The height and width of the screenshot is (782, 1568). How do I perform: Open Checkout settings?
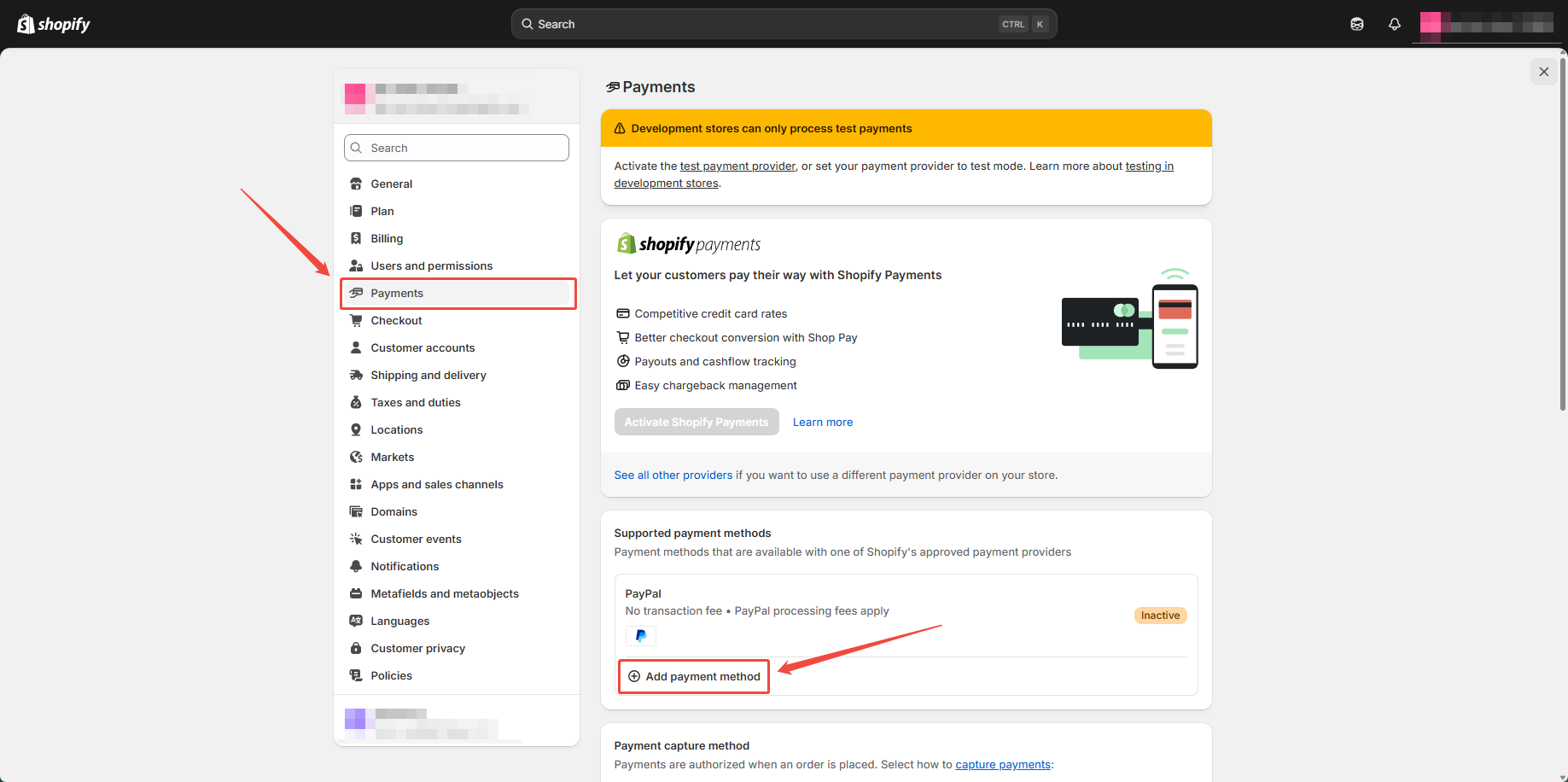[x=396, y=320]
